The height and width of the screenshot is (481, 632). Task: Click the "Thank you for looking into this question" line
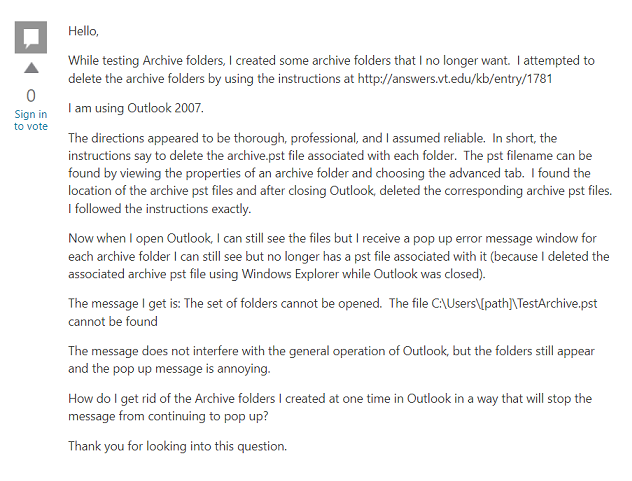pyautogui.click(x=177, y=446)
